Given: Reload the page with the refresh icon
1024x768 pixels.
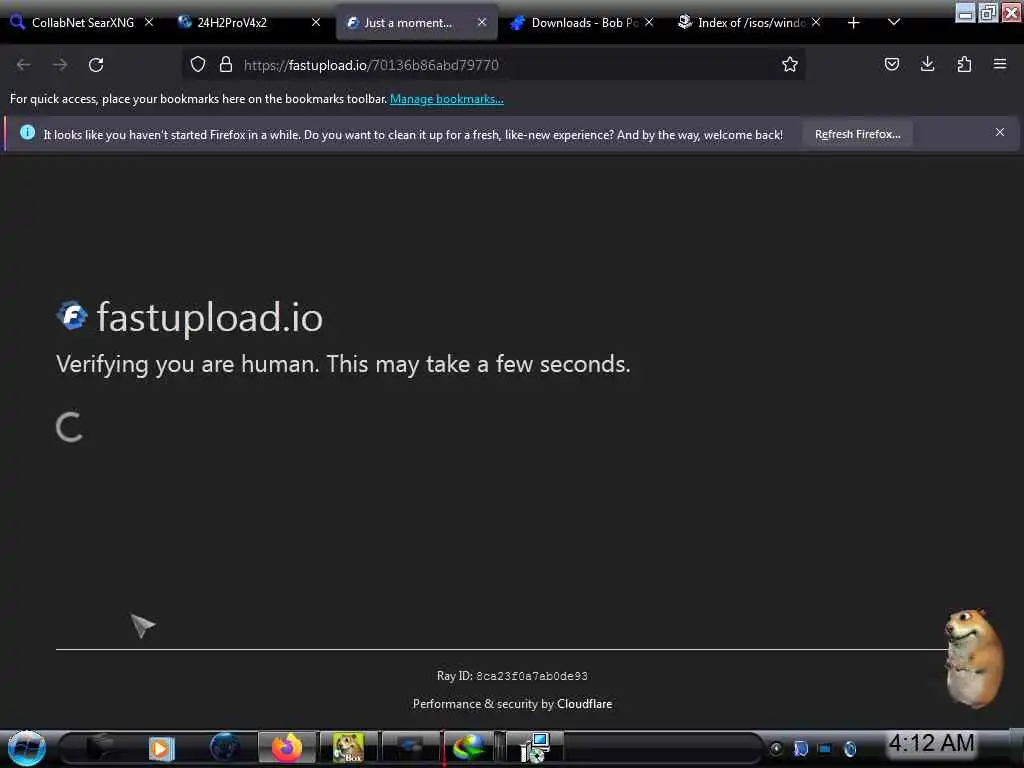Looking at the screenshot, I should click(x=96, y=65).
